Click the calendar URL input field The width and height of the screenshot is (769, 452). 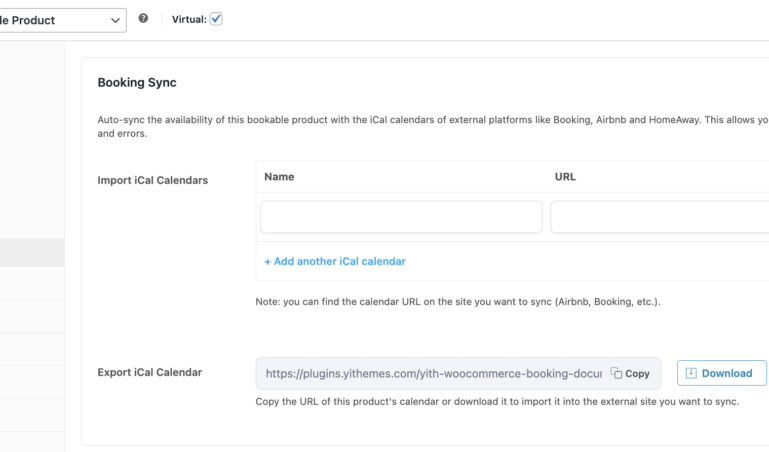[x=659, y=217]
